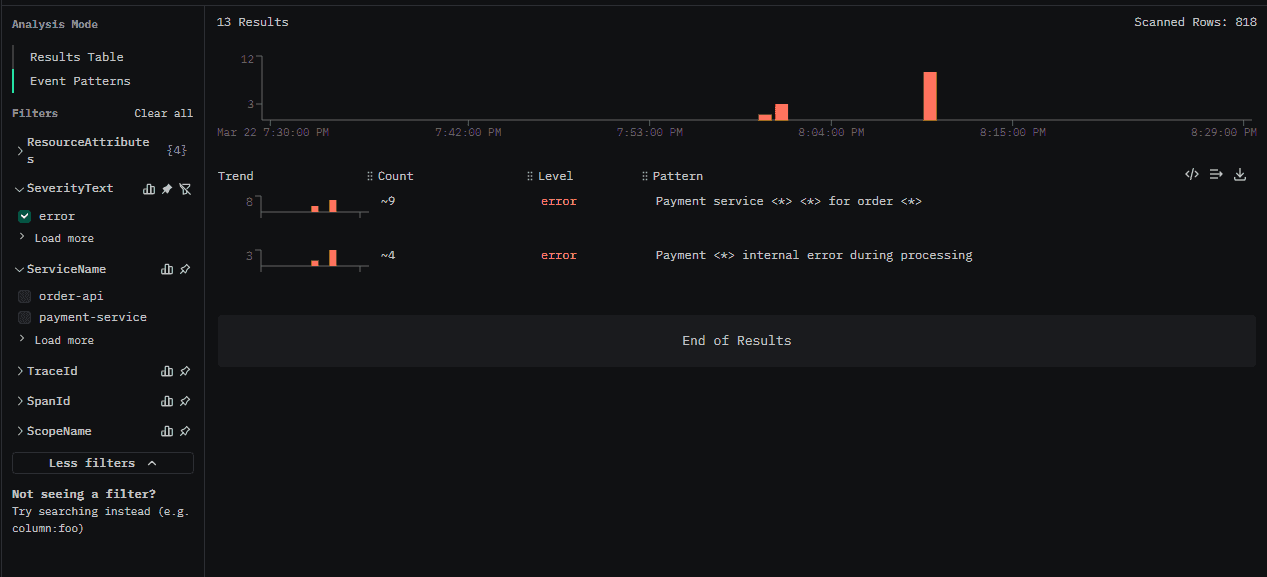
Task: Expand the TraceId filter group
Action: [x=20, y=372]
